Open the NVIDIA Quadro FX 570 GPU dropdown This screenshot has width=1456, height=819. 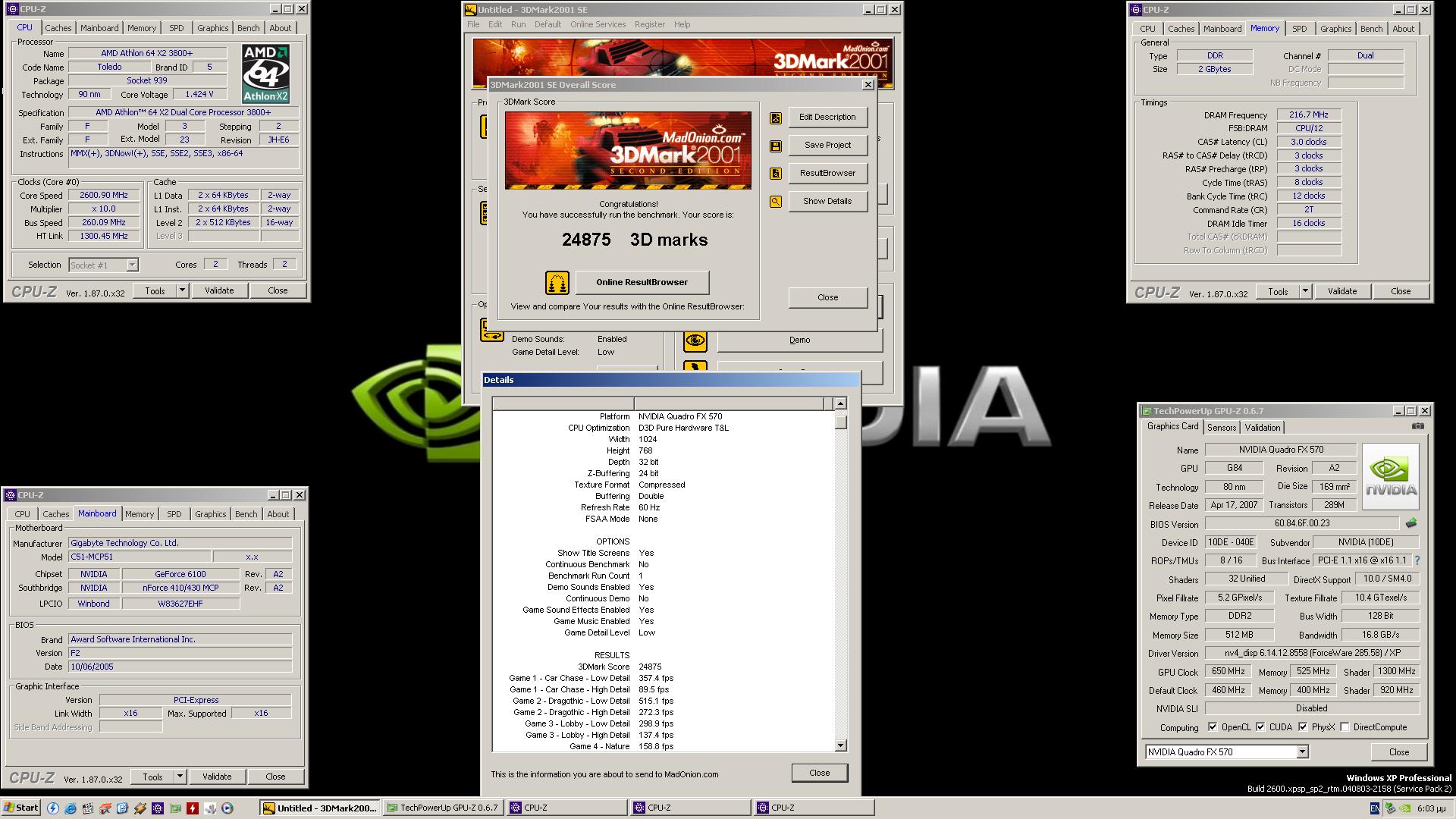click(x=1302, y=752)
